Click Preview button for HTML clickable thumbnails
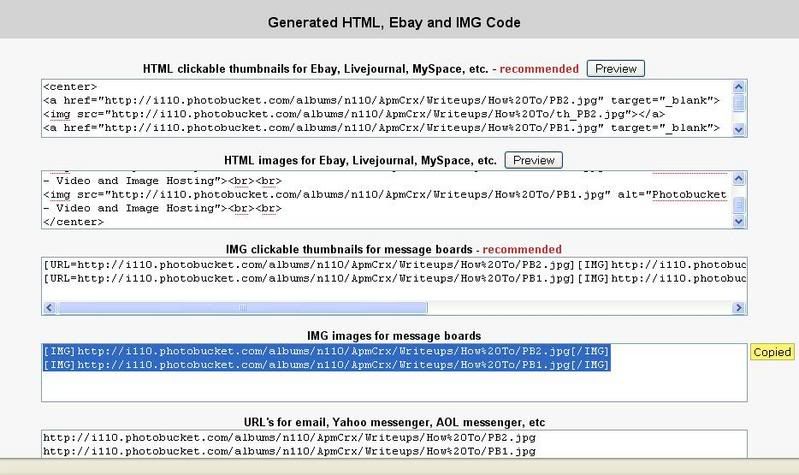The width and height of the screenshot is (799, 475). 615,69
